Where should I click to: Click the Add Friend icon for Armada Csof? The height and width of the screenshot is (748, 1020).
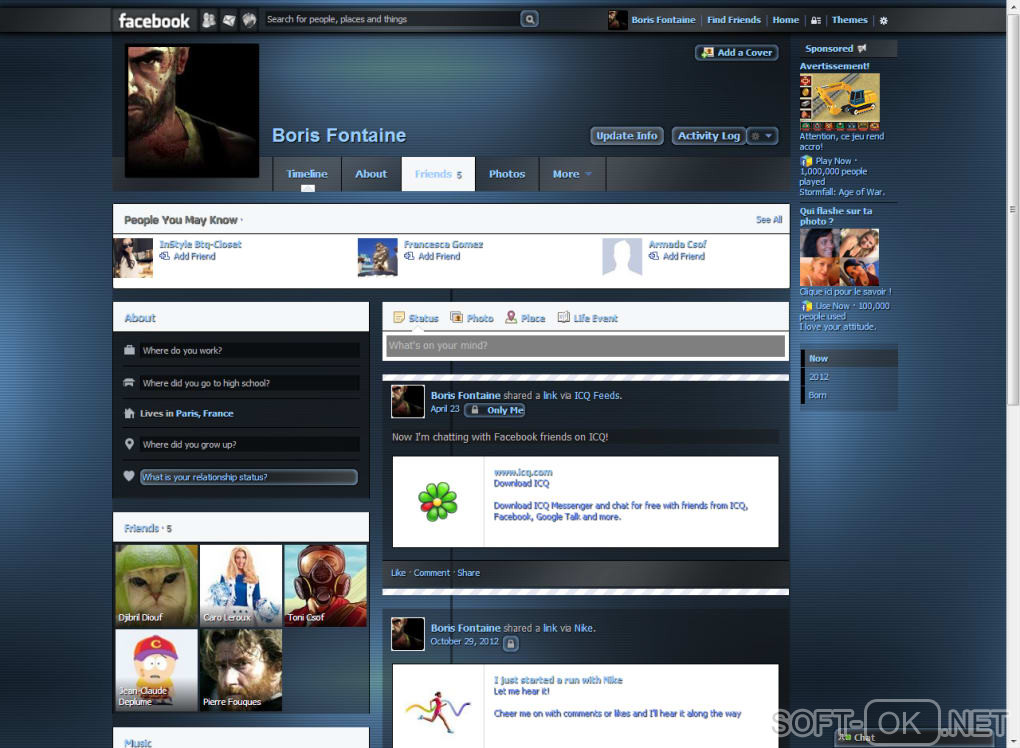point(654,256)
